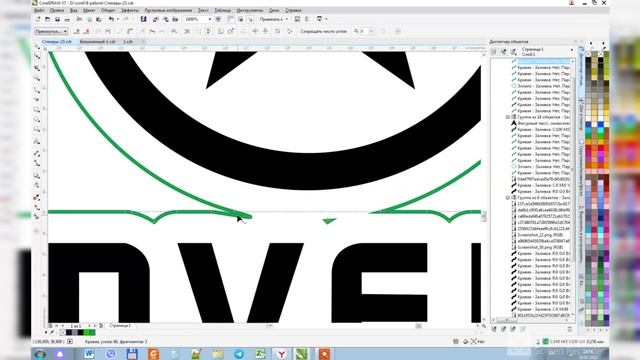Toggle Show Grid in the toolbar

pos(240,19)
